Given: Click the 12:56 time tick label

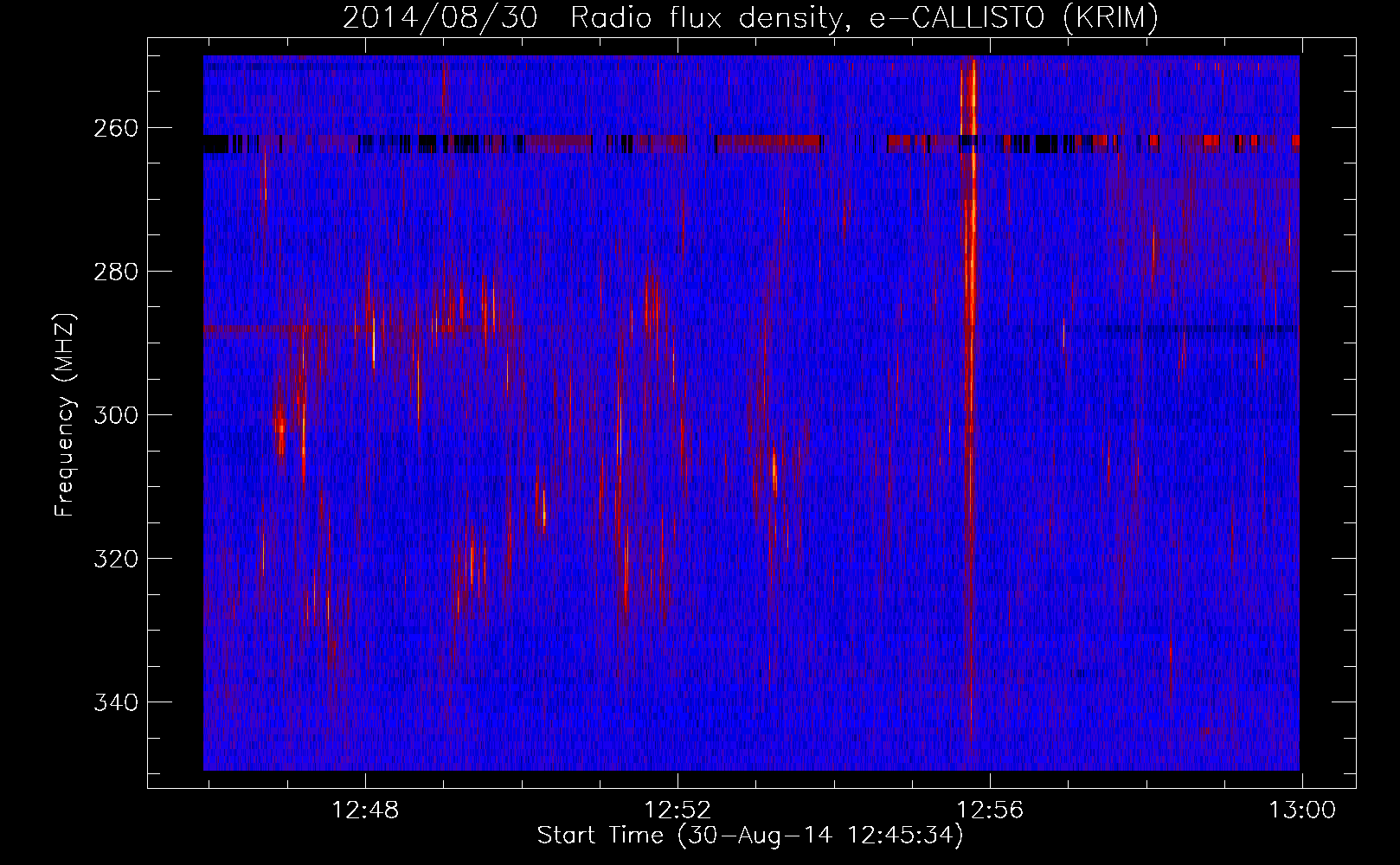Looking at the screenshot, I should pos(990,811).
